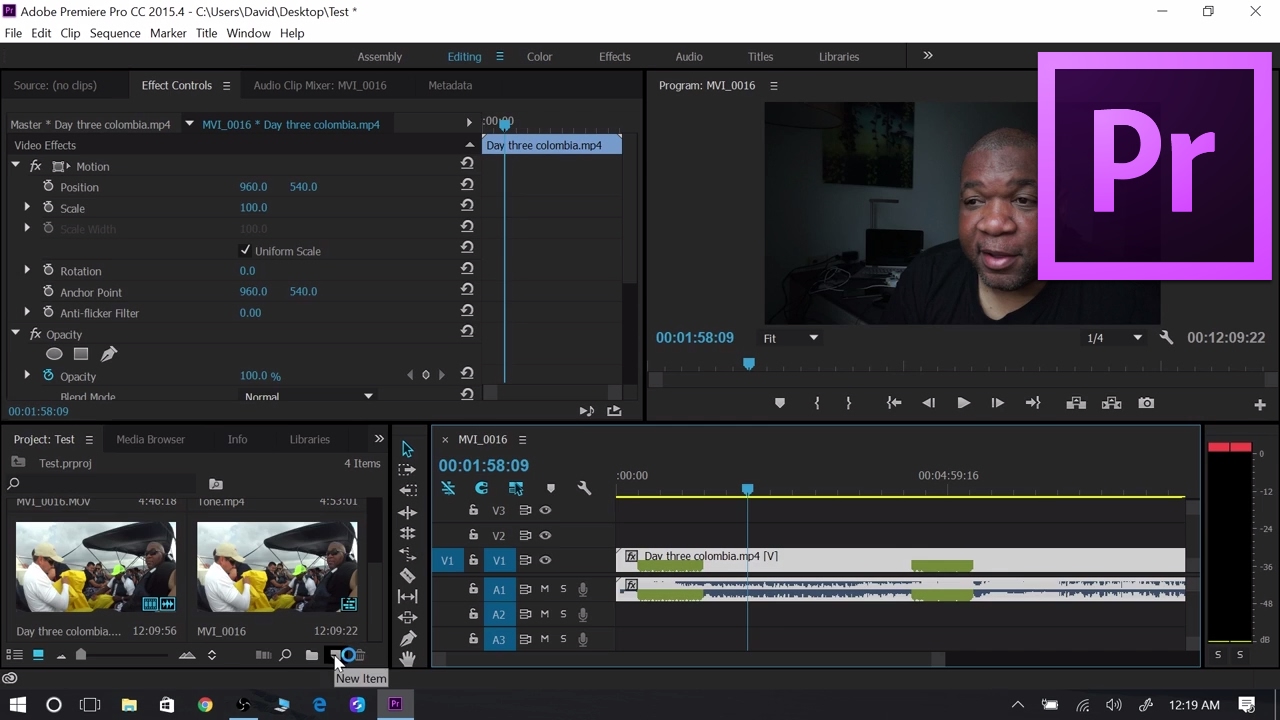Select the Track Select Forward tool
This screenshot has height=720, width=1280.
[407, 469]
